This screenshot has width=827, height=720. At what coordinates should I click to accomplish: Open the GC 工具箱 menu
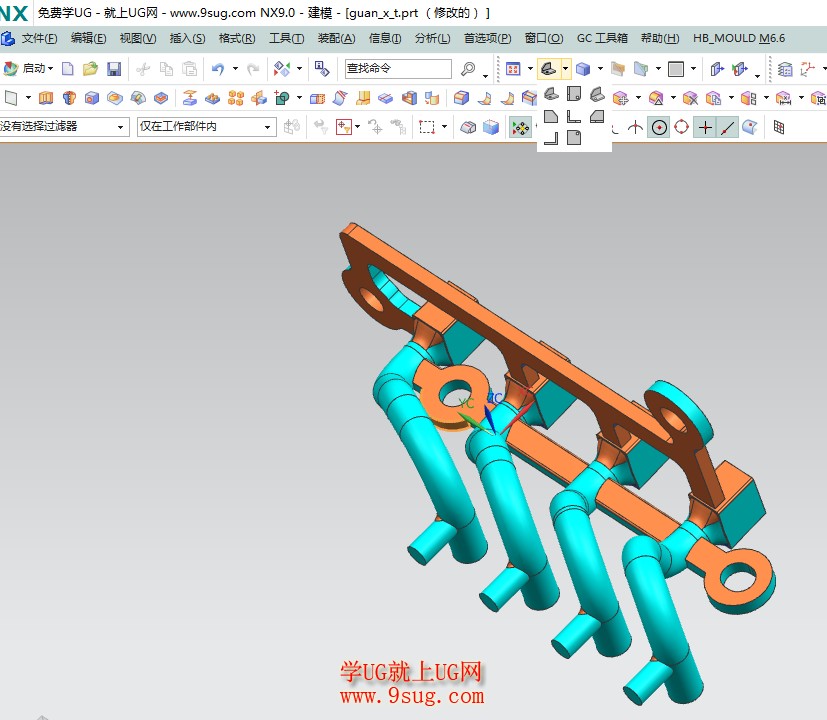[602, 39]
